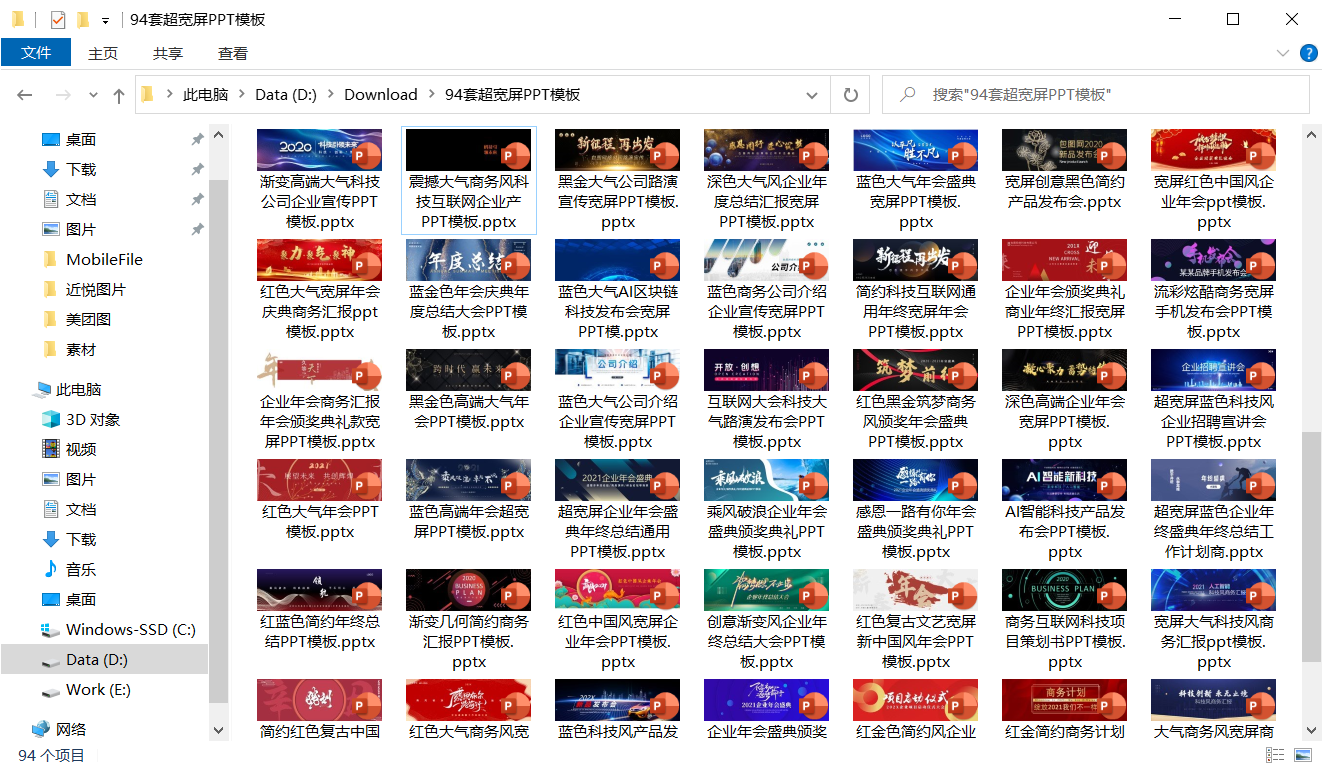Screen dimensions: 1323x771
Task: Select 红色大气年会PPT模板.pptx
Action: (320, 500)
